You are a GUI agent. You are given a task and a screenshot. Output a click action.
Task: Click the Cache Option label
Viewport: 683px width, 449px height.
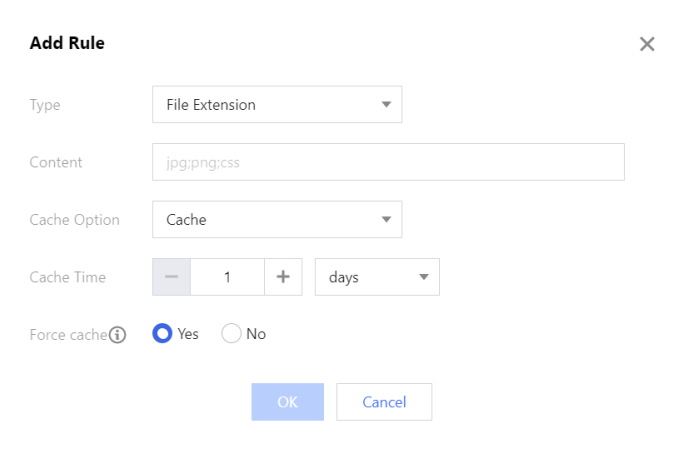pyautogui.click(x=74, y=220)
